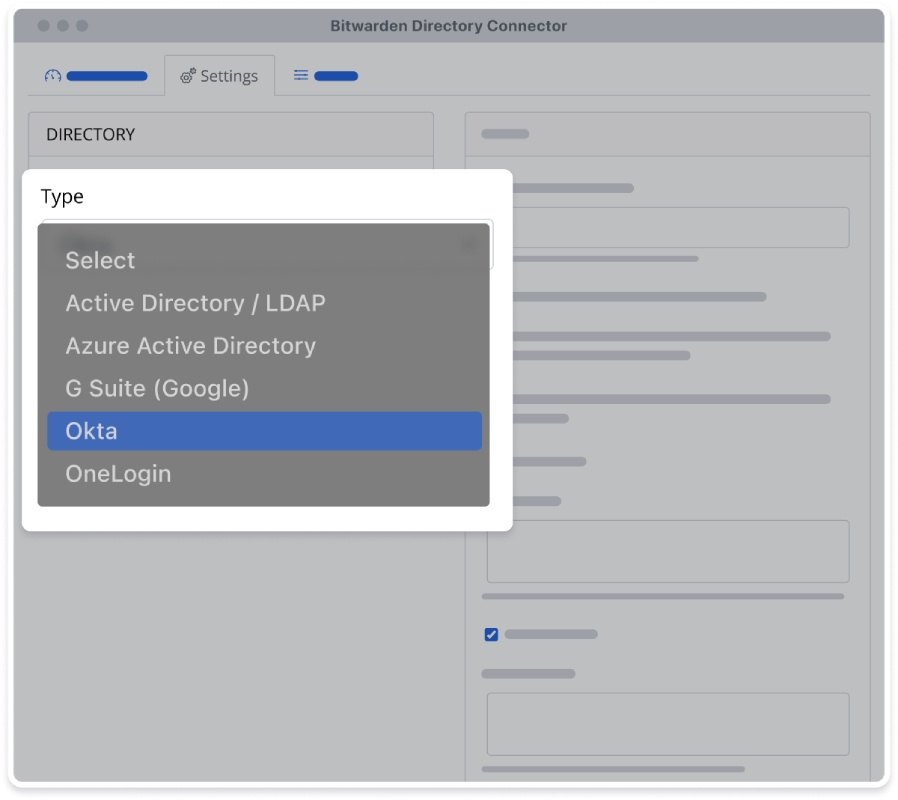Click the dashboard gauge icon tab
Screen dimensions: 898x800
pos(96,76)
